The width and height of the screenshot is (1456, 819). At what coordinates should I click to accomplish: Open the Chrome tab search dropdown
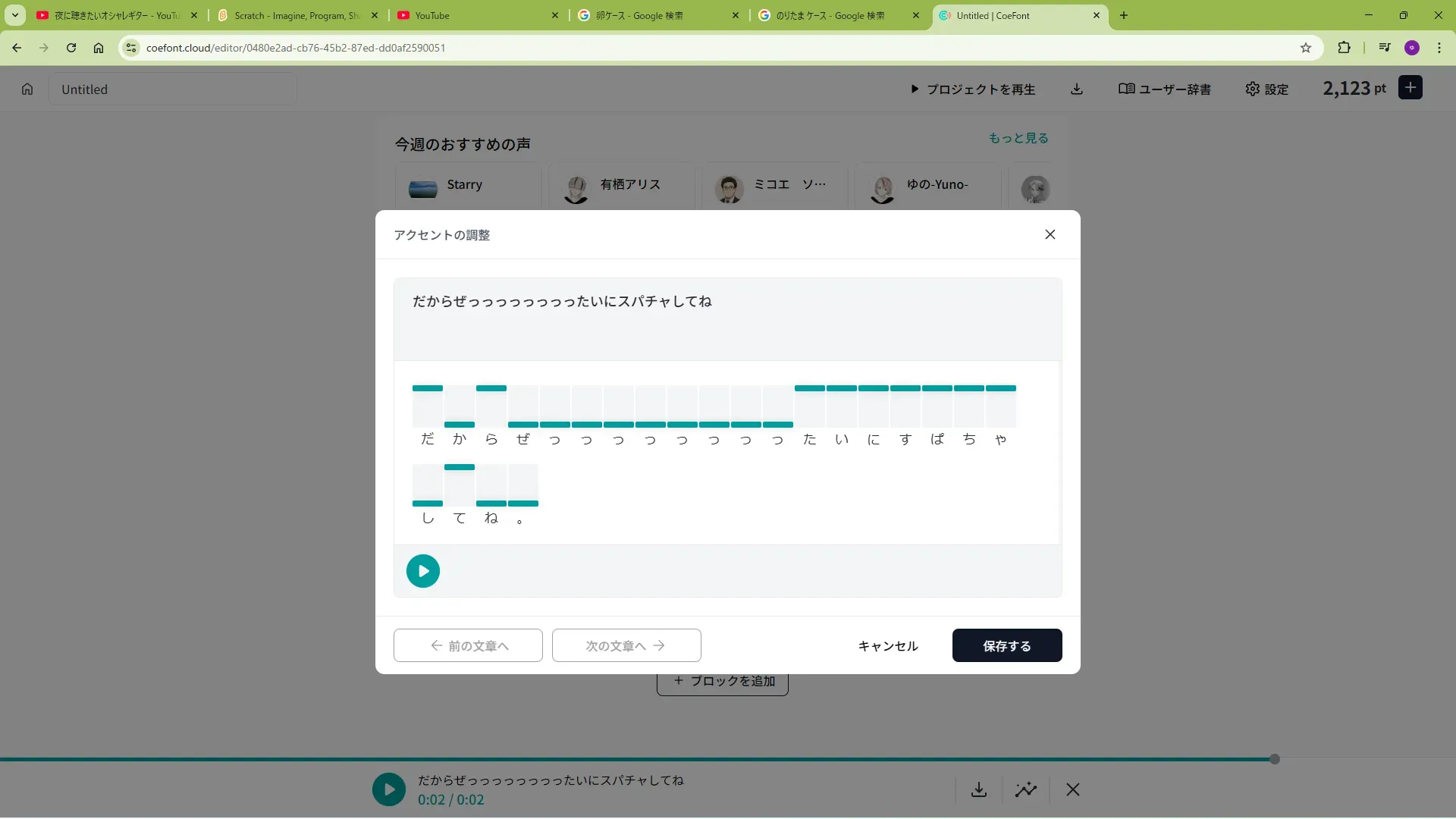[x=15, y=15]
